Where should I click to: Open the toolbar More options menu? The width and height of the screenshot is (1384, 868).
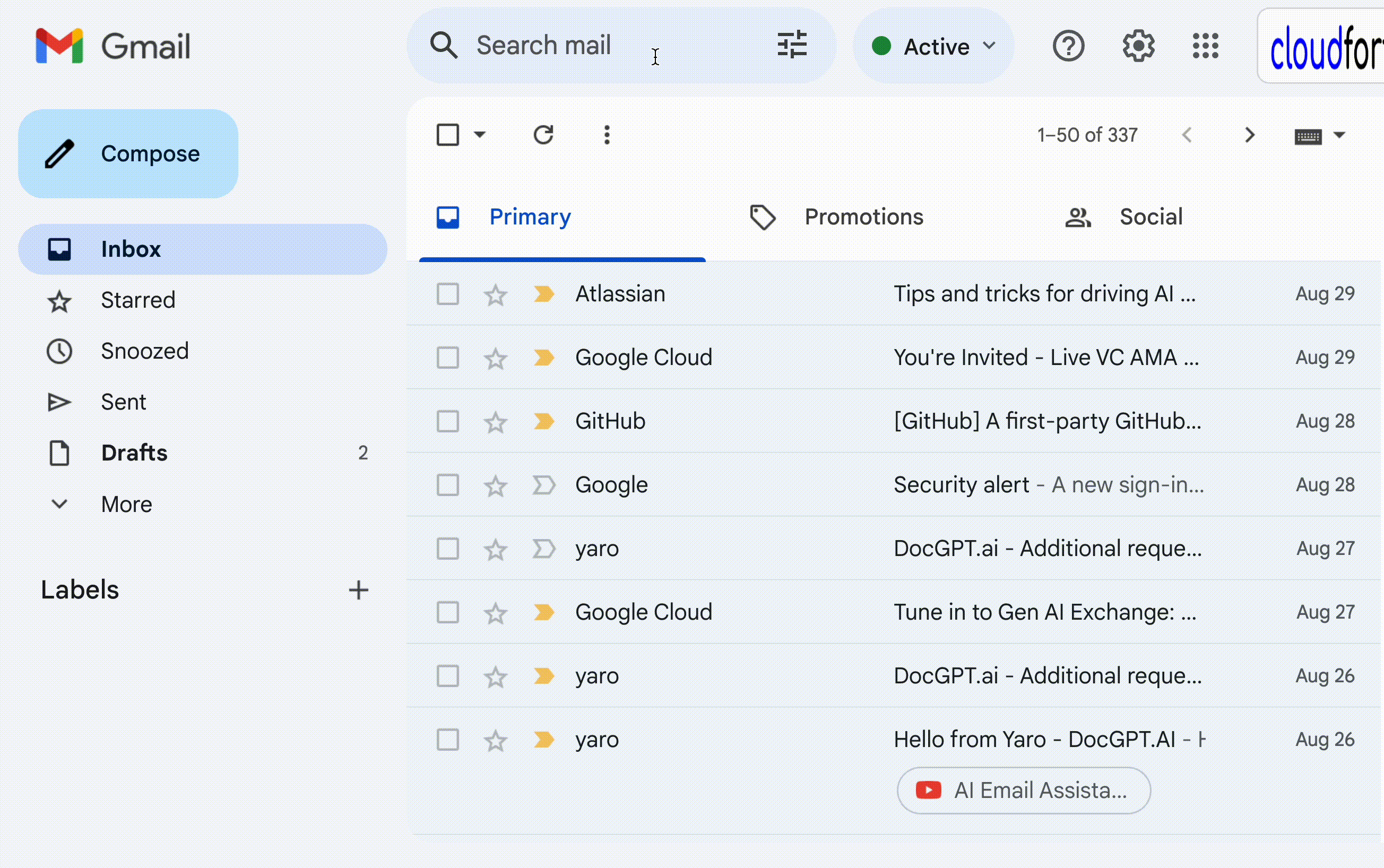coord(607,135)
